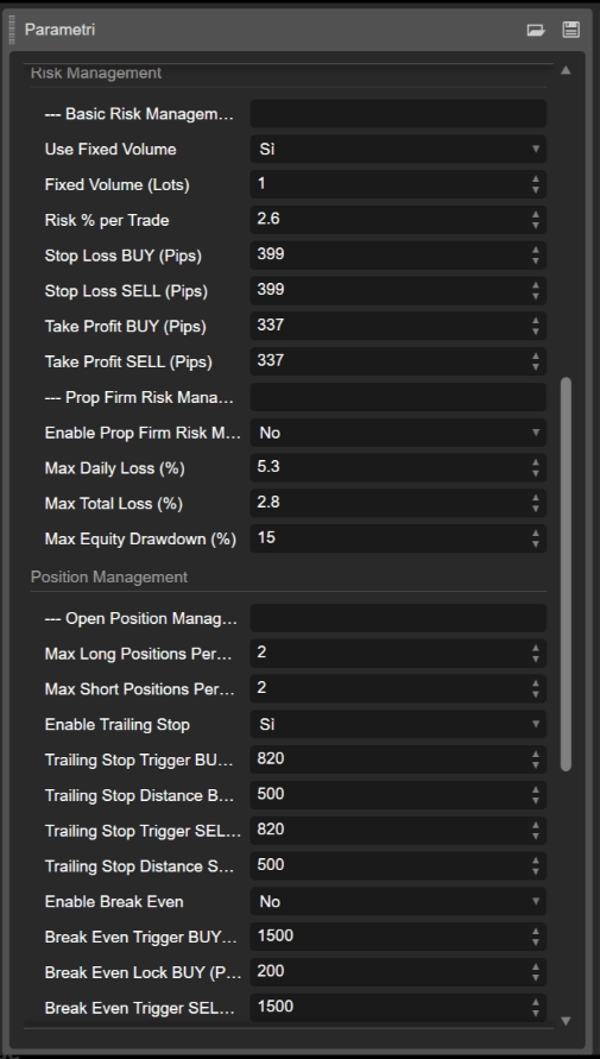Open a saved parameters file via folder icon
Viewport: 600px width, 1059px height.
click(536, 31)
